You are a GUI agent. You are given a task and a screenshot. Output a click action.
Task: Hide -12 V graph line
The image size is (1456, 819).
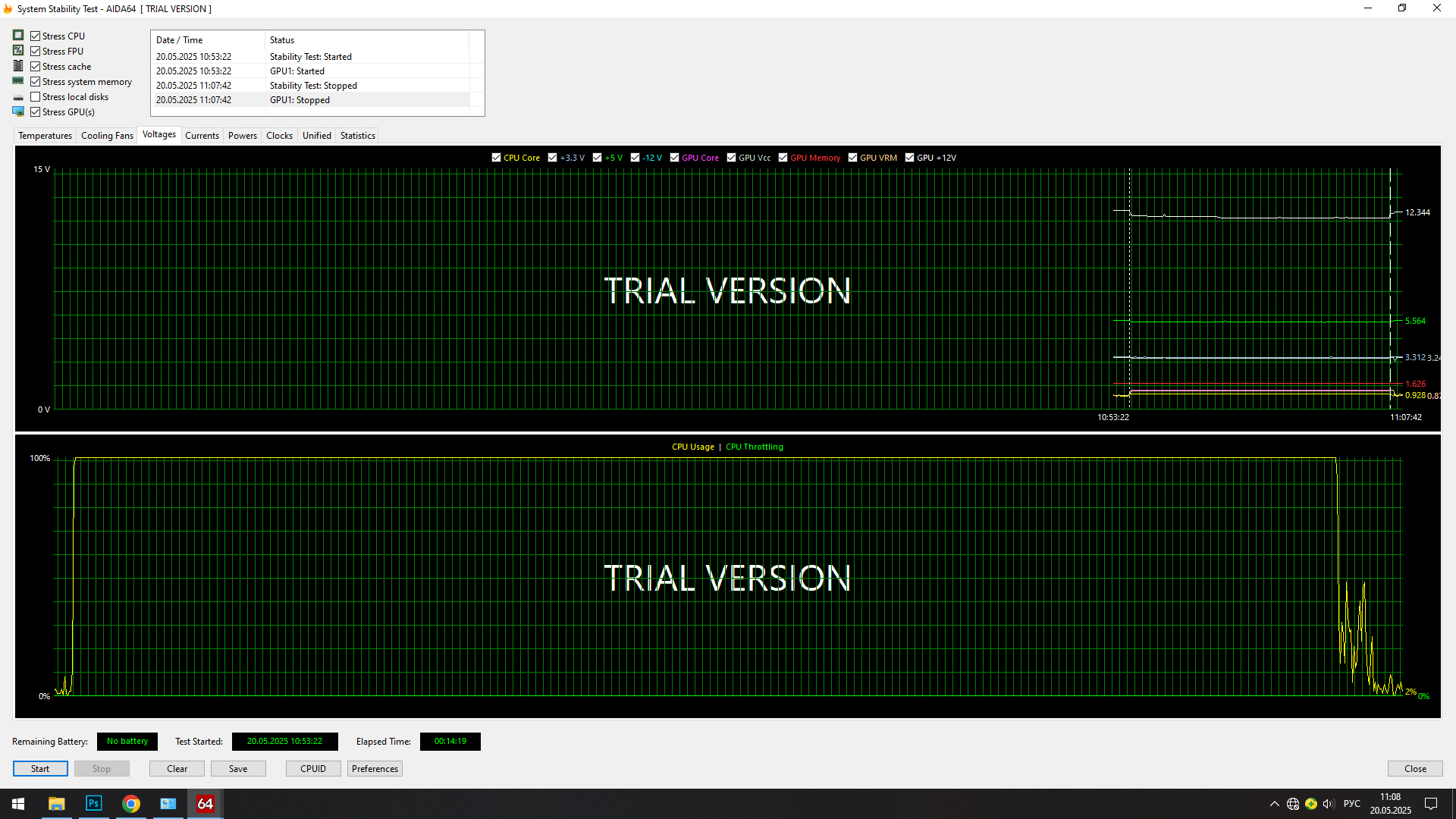pyautogui.click(x=635, y=158)
